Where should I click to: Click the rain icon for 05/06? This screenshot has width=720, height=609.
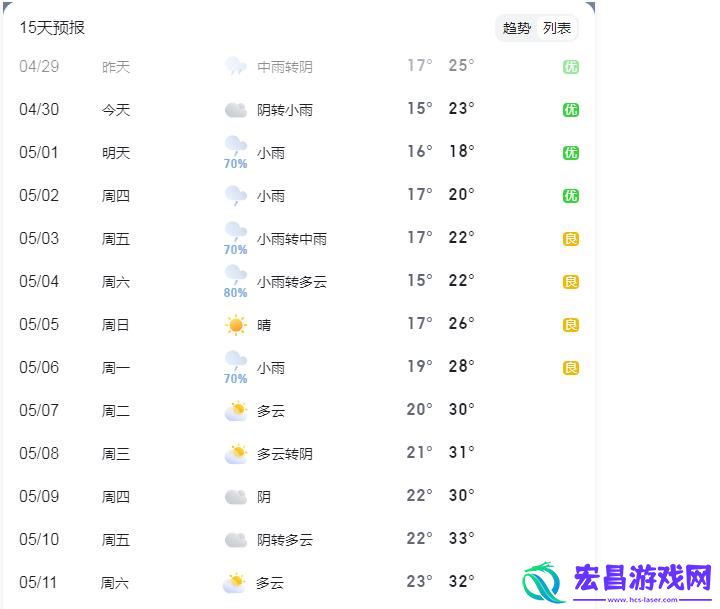click(x=236, y=361)
